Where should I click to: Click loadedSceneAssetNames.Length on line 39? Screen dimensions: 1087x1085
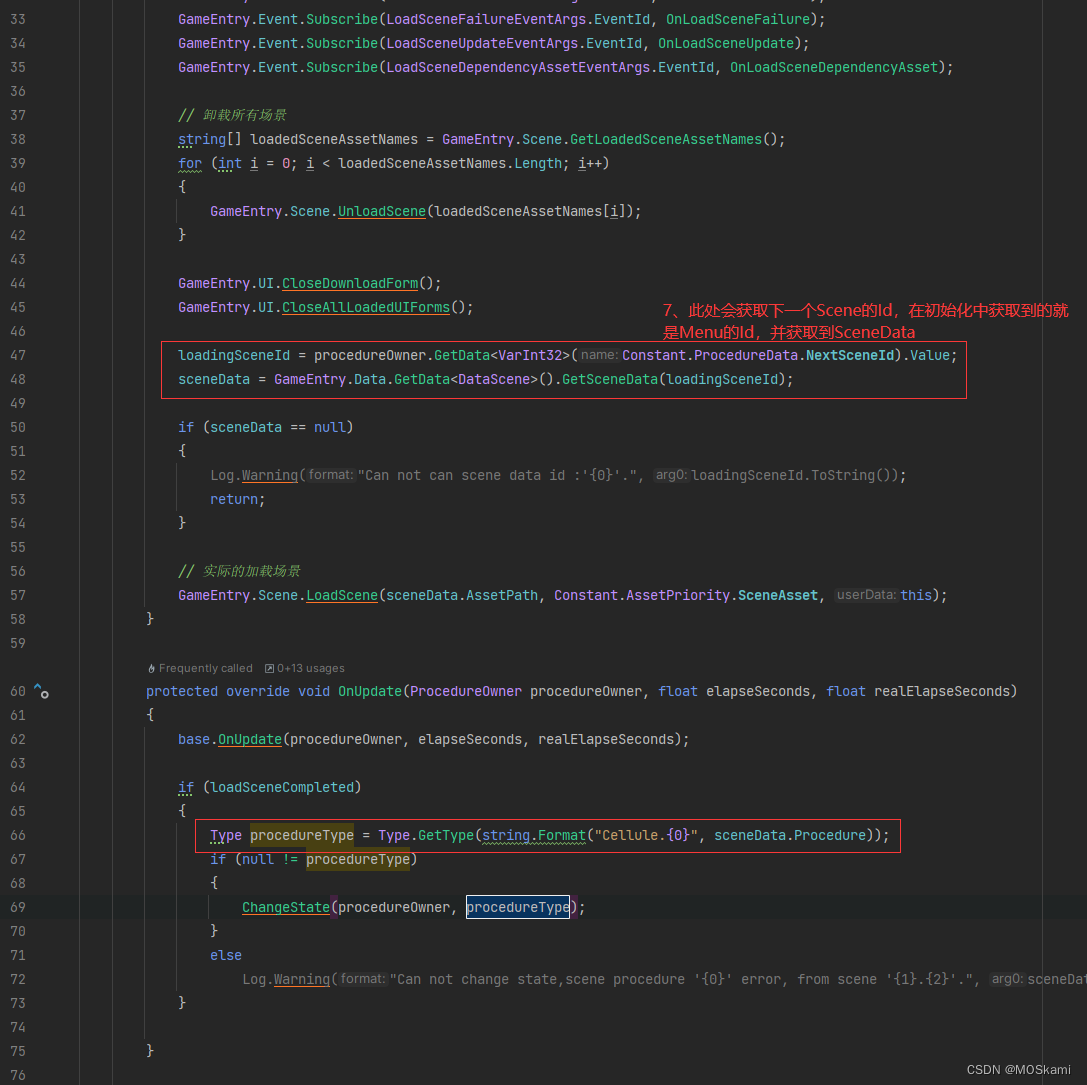pyautogui.click(x=450, y=164)
